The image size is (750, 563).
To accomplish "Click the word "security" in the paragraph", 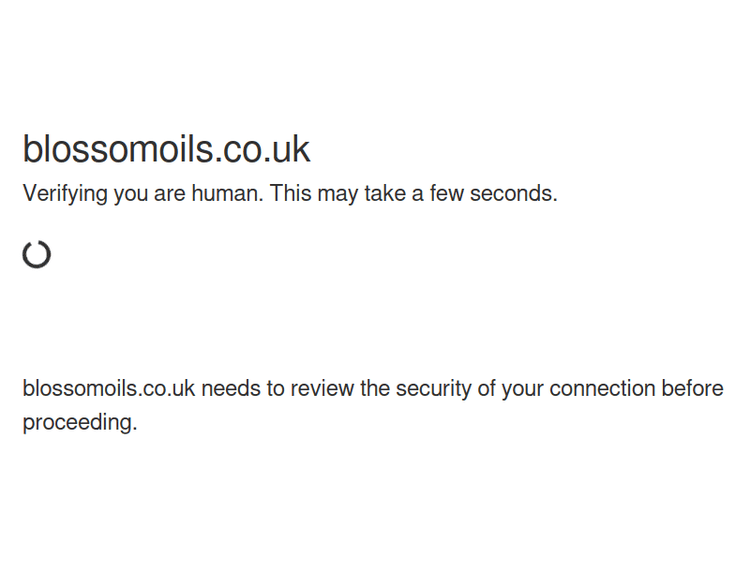I will tap(433, 388).
